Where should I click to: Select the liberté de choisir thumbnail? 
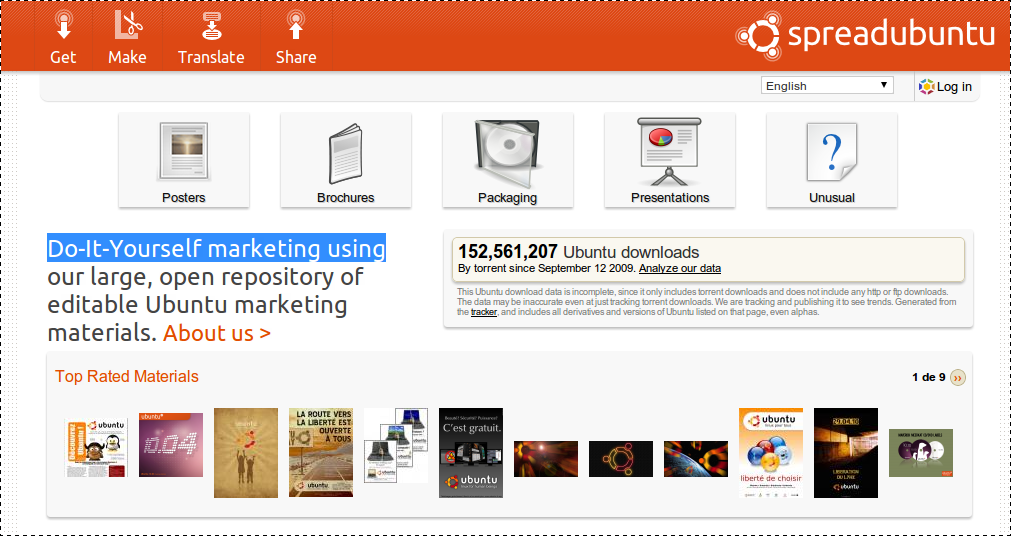pyautogui.click(x=771, y=452)
